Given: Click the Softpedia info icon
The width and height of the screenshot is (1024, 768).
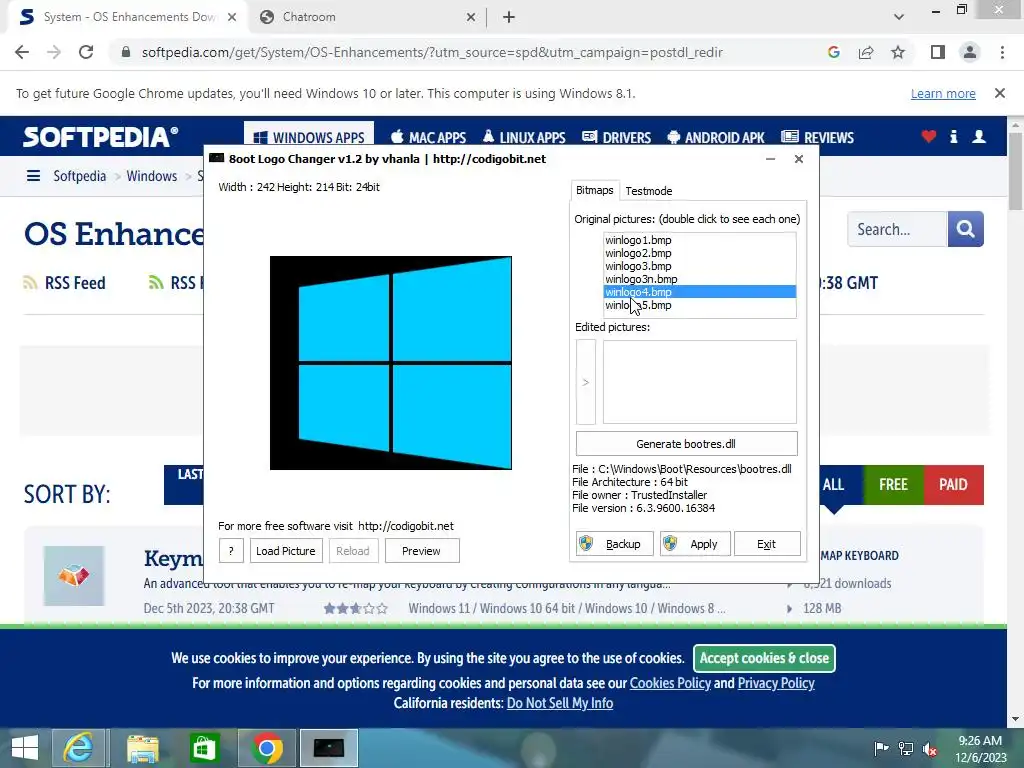Looking at the screenshot, I should coord(953,136).
